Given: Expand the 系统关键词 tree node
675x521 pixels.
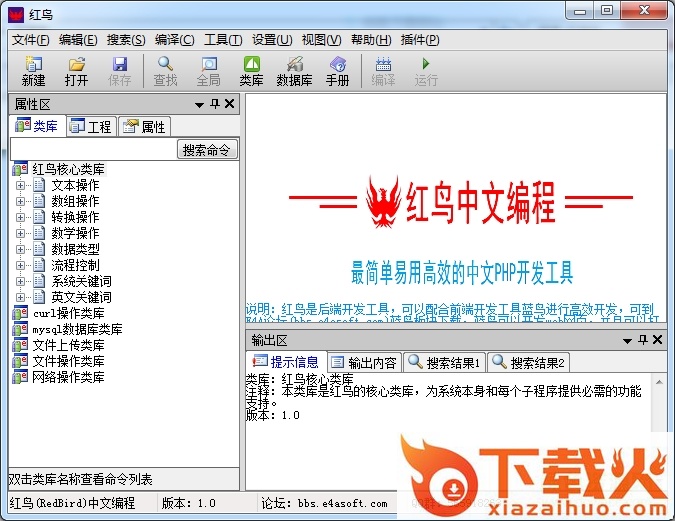Looking at the screenshot, I should pos(20,281).
